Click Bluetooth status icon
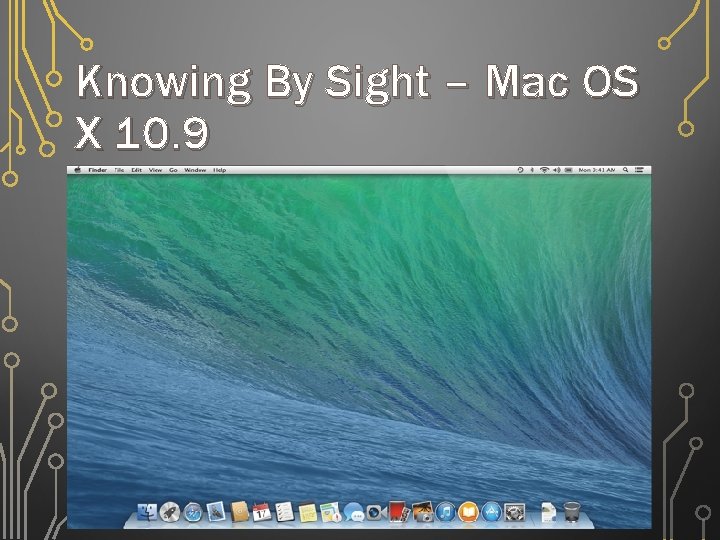The height and width of the screenshot is (540, 720). coord(532,170)
